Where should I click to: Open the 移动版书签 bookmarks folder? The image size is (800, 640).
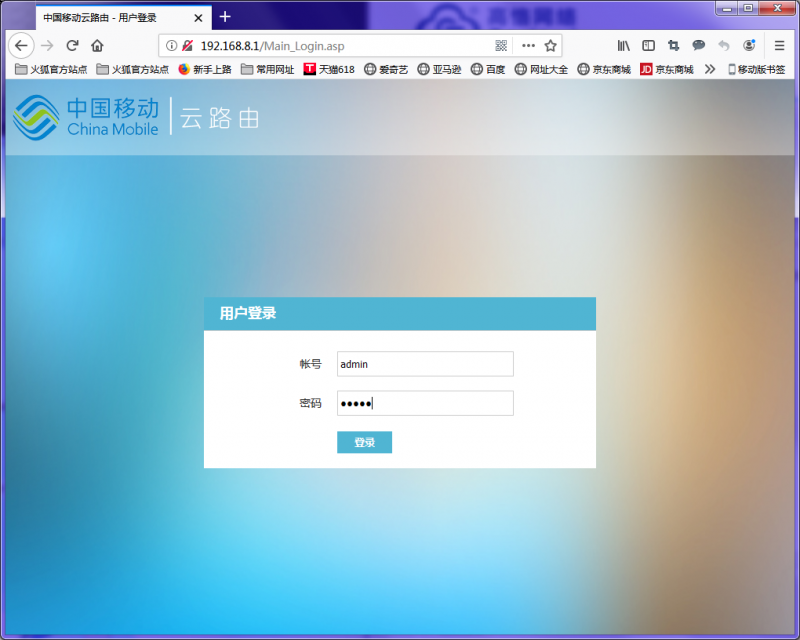(756, 69)
